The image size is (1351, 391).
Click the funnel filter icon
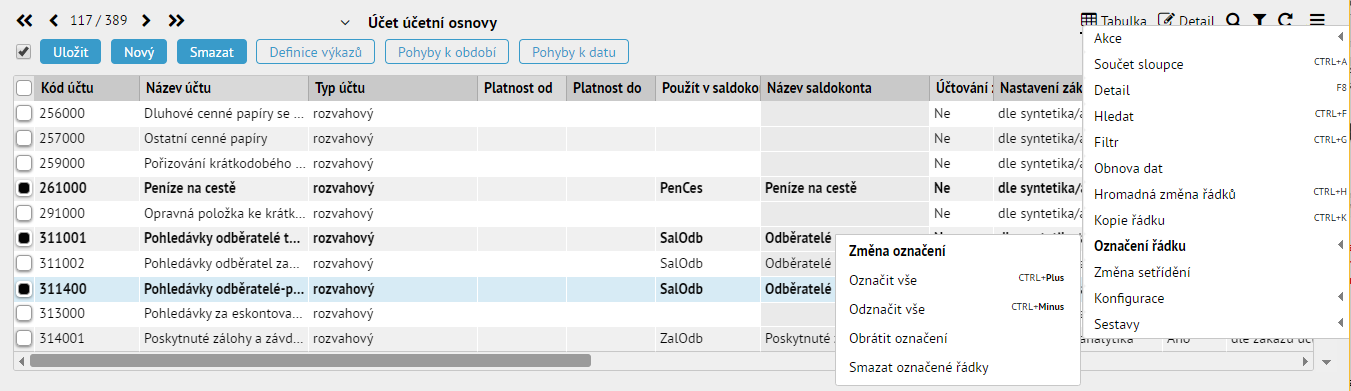(x=1260, y=20)
